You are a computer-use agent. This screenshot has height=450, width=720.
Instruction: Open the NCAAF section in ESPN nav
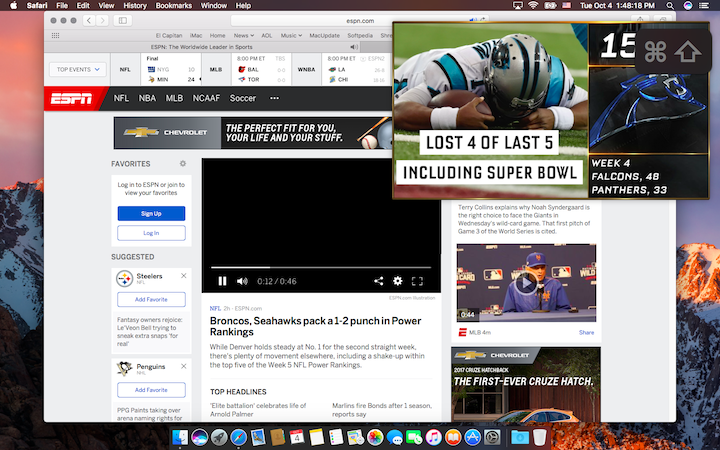click(x=206, y=98)
